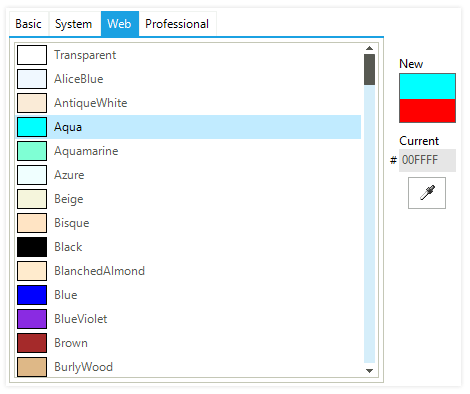Click the eyedropper color picker button
The height and width of the screenshot is (394, 470).
[427, 193]
